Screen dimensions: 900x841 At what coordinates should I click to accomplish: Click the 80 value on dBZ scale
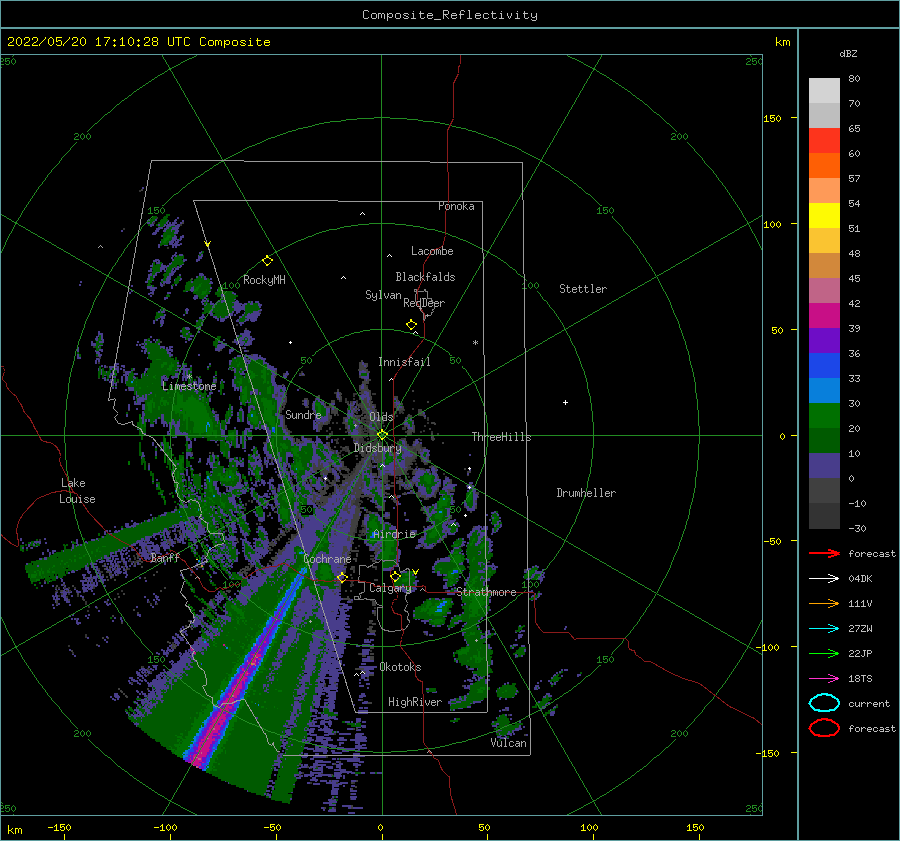point(854,79)
